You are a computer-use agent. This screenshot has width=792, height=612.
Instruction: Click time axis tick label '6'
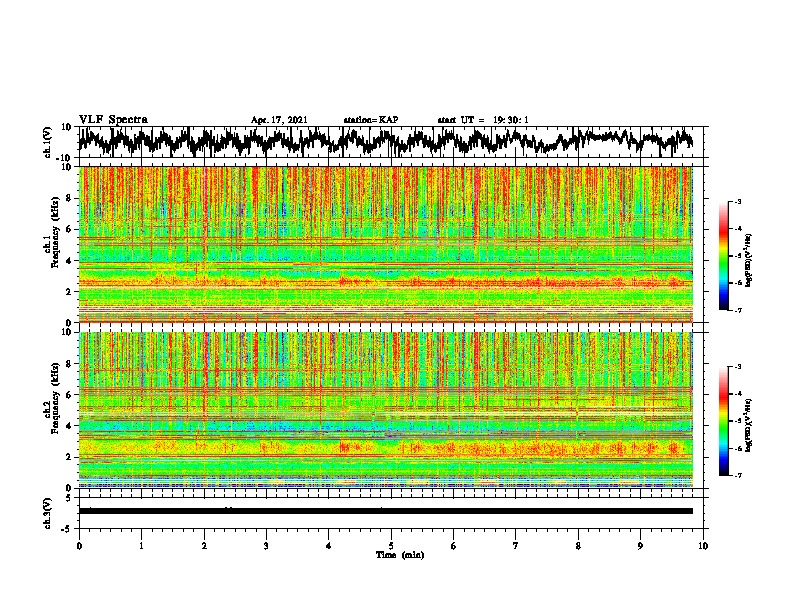click(454, 546)
